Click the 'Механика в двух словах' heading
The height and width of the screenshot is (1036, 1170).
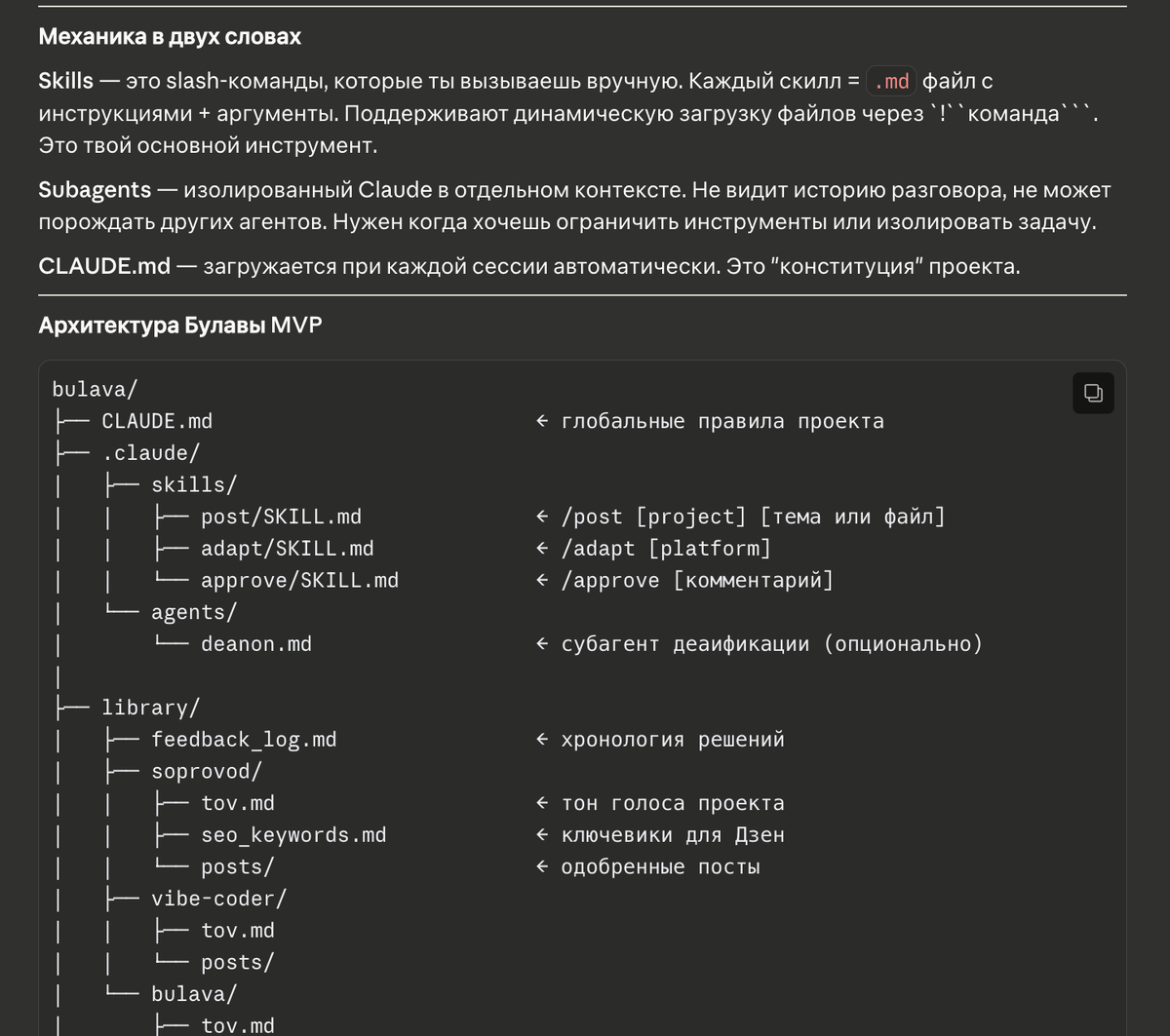click(x=170, y=37)
